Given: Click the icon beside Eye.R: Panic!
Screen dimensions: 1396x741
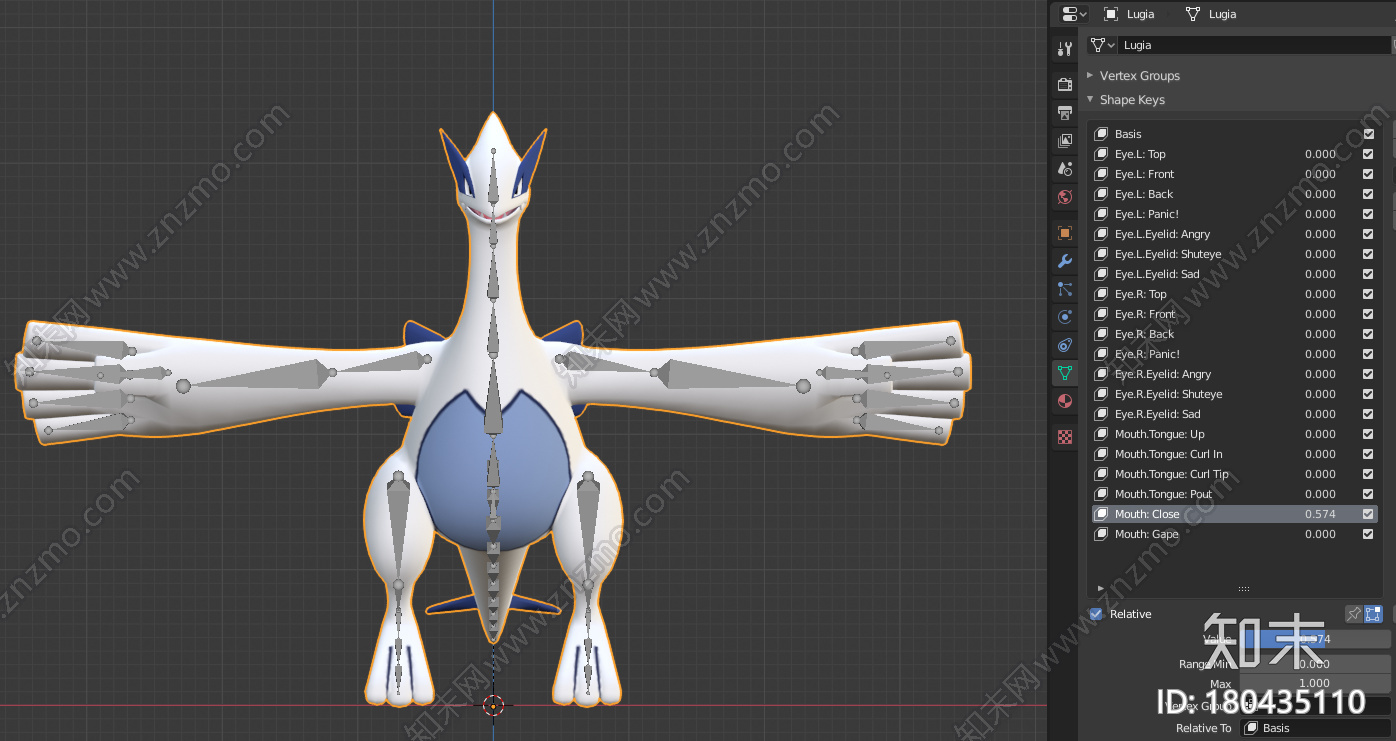Looking at the screenshot, I should (x=1101, y=354).
